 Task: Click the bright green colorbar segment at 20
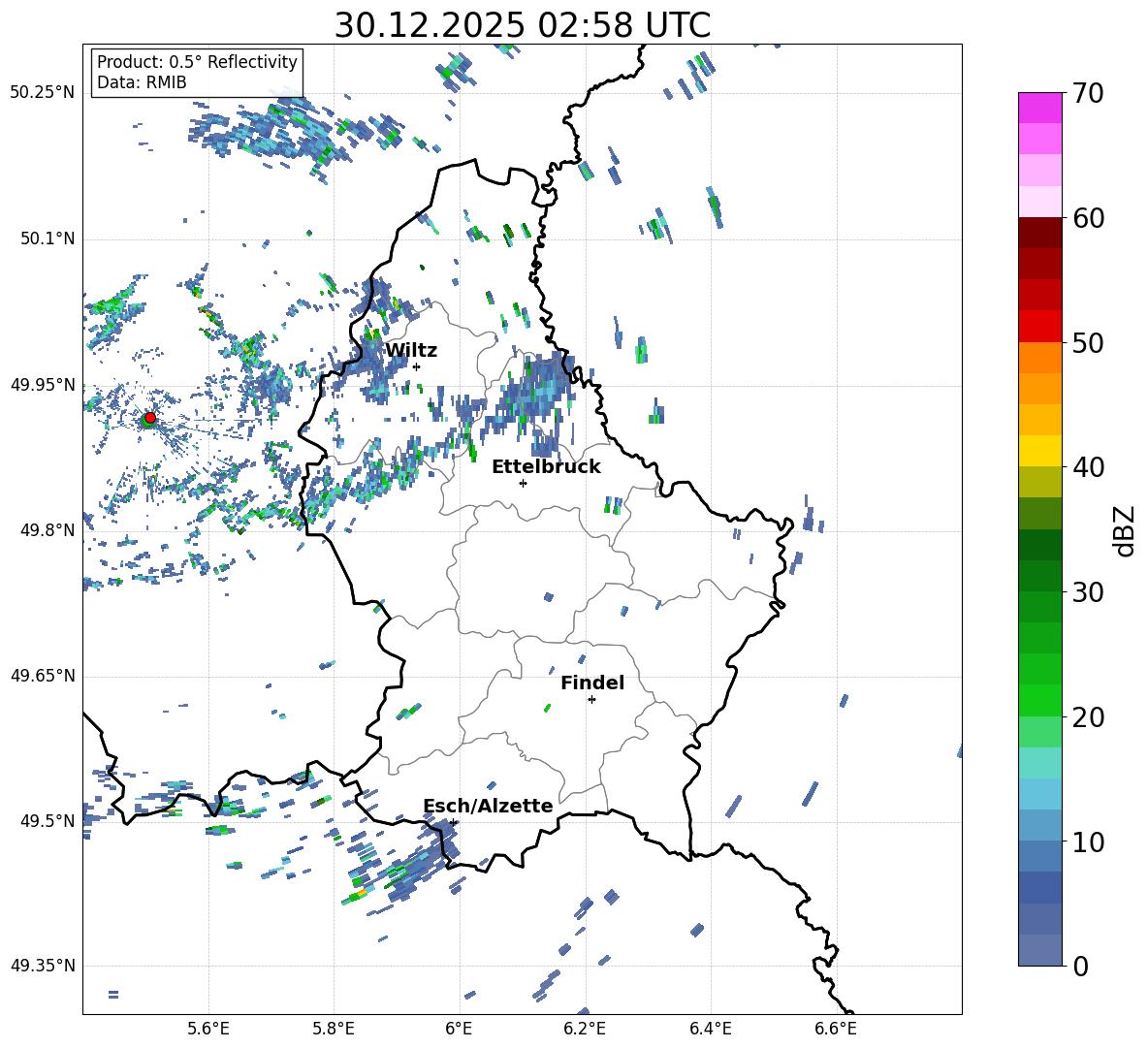coord(1039,700)
